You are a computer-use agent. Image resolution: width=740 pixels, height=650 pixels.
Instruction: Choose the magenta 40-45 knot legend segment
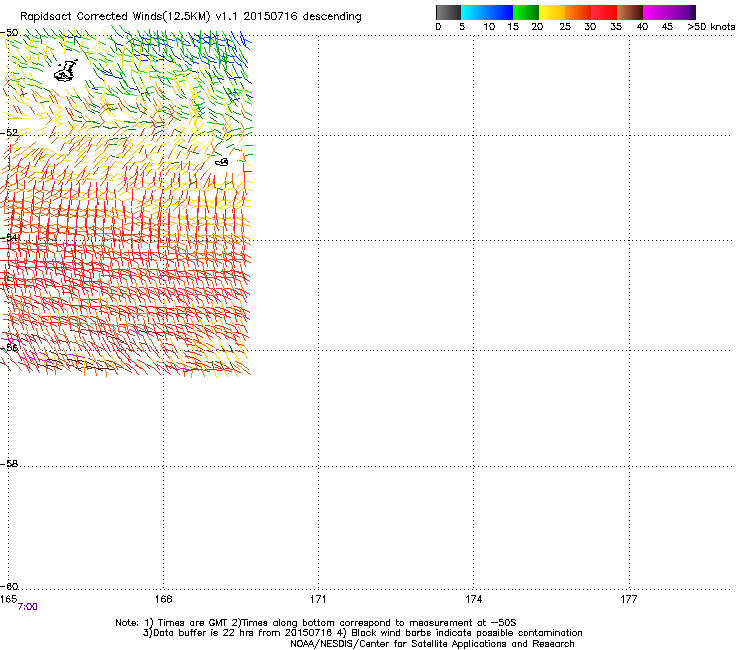(x=656, y=12)
